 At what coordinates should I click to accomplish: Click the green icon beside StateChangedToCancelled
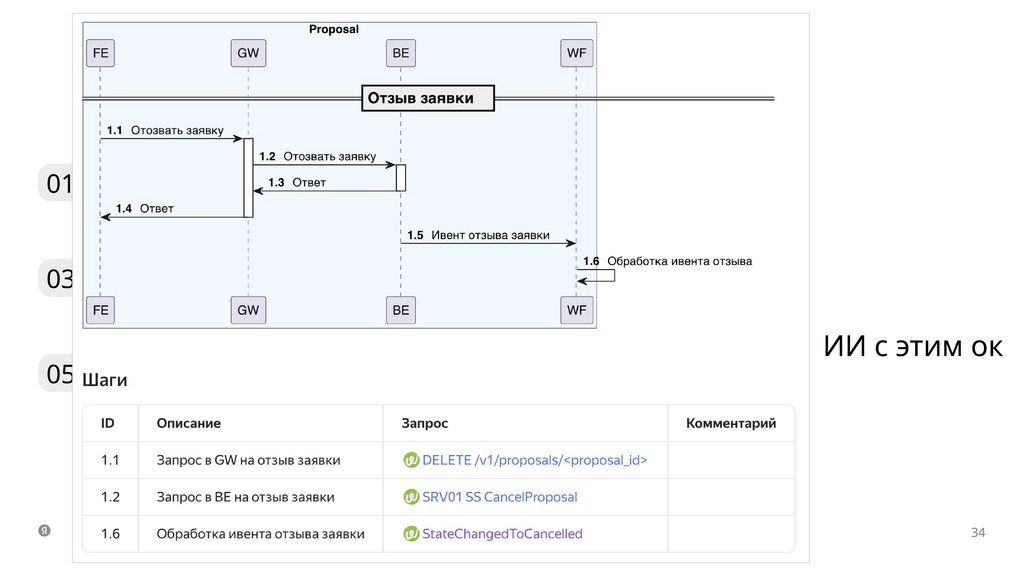[x=410, y=534]
